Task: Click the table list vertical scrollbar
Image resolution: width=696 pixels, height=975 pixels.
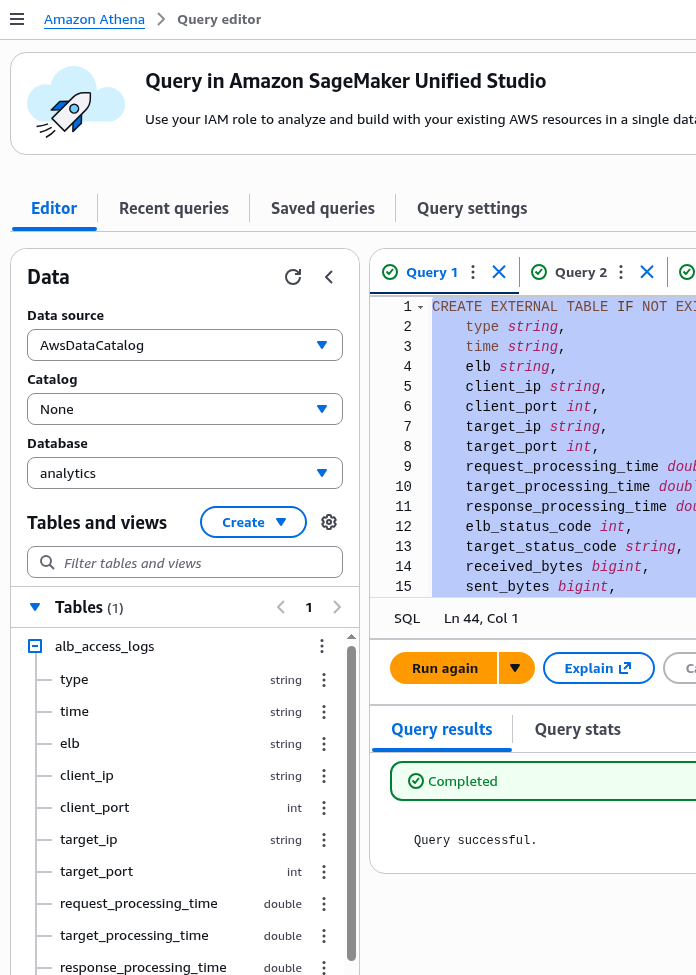Action: [x=351, y=800]
